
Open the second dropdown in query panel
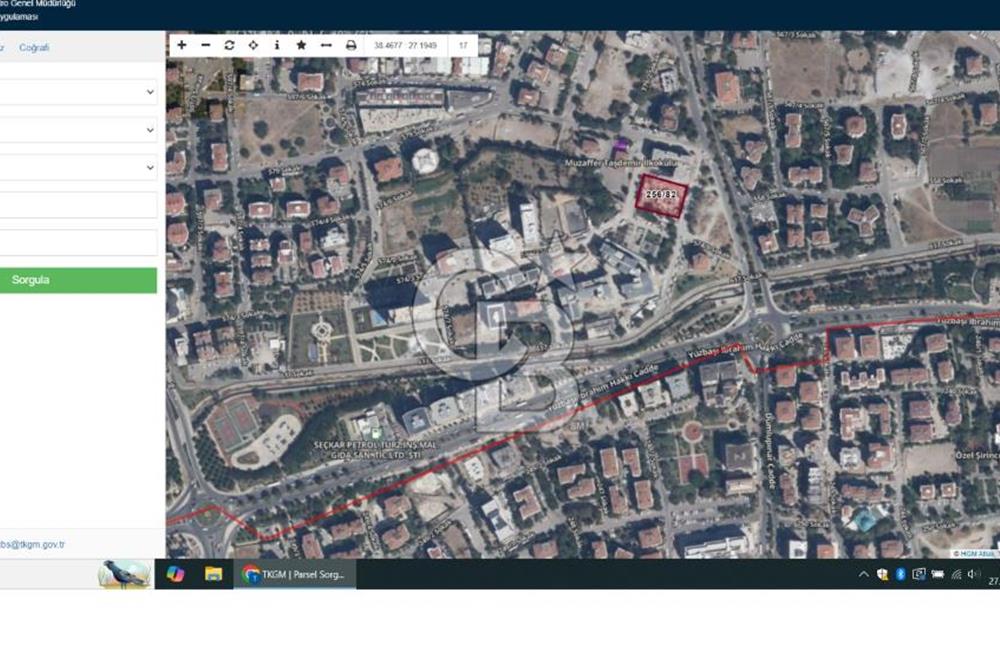click(78, 130)
